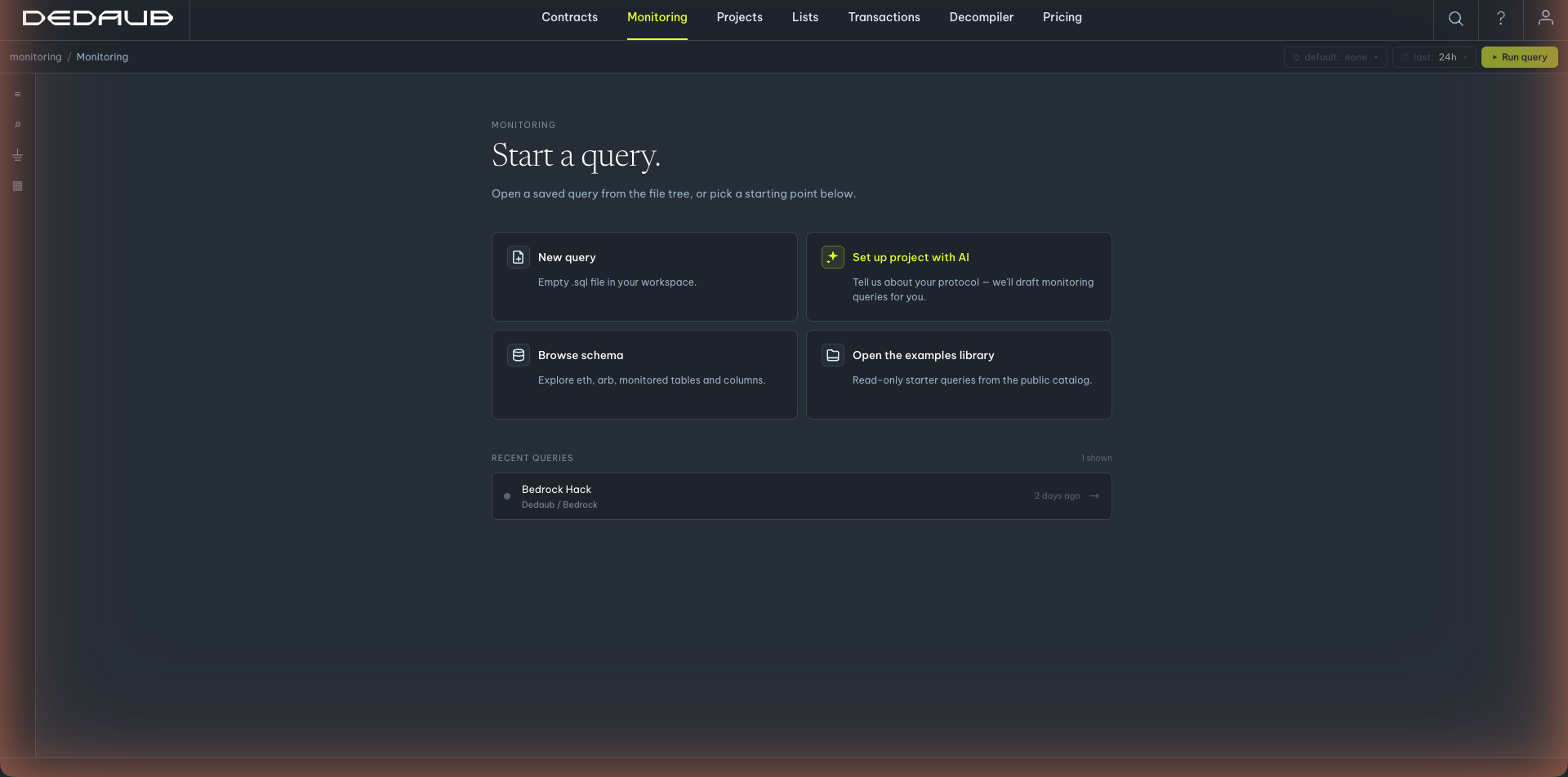Click 'Read-only starter queries' description text
The width and height of the screenshot is (1568, 777).
click(x=972, y=380)
